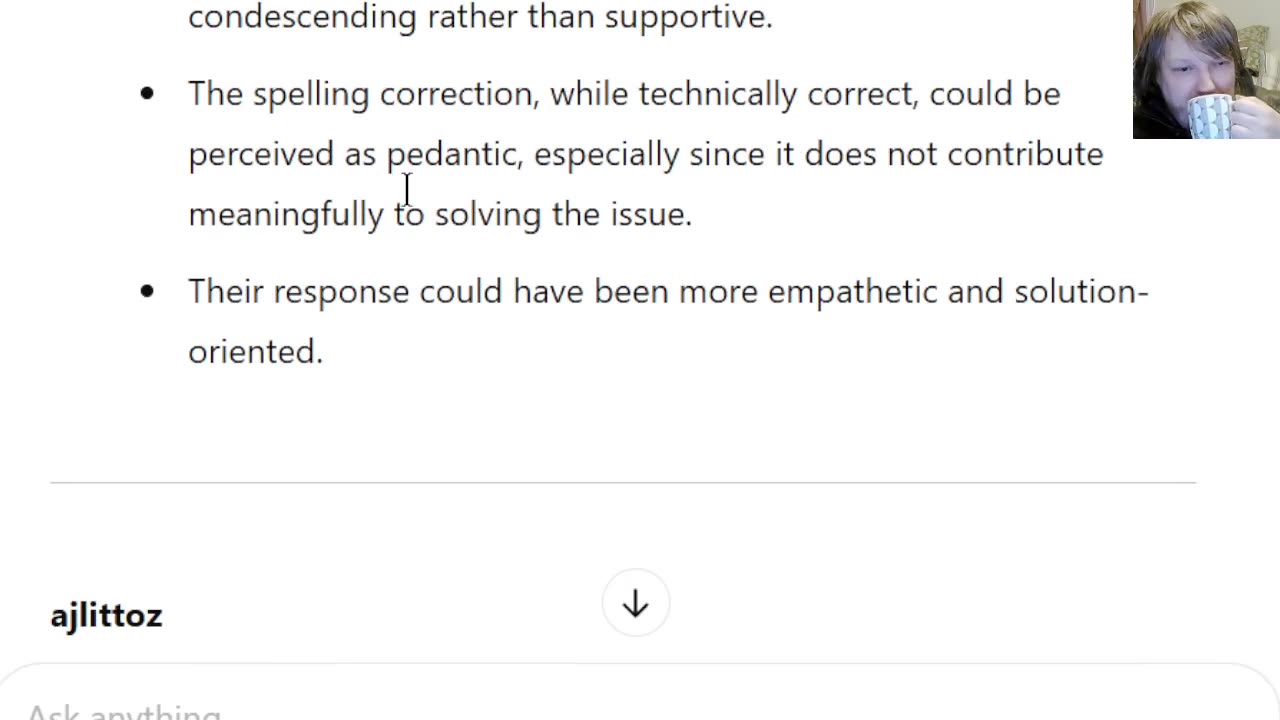Click the "ajlittoz" username heading
This screenshot has height=720, width=1280.
(106, 615)
